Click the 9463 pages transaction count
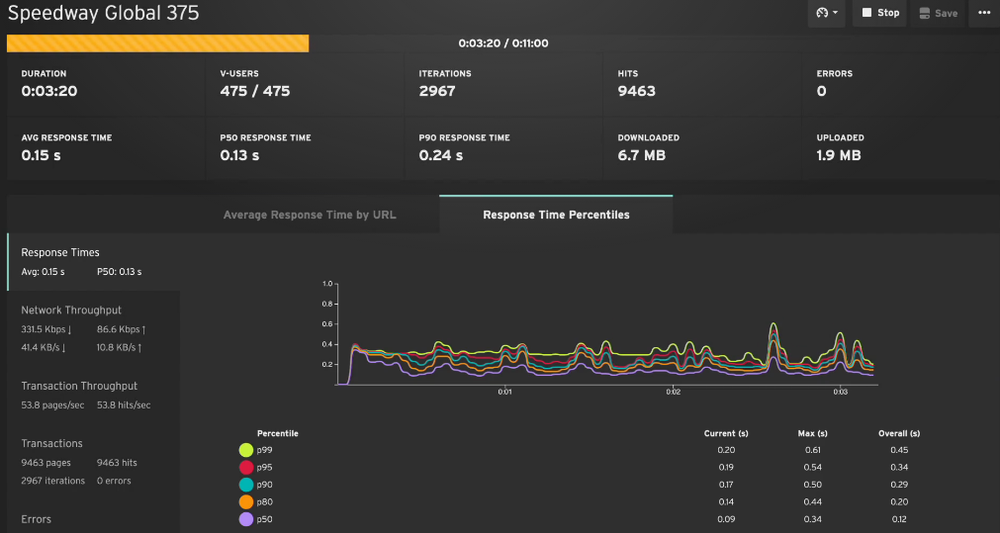The height and width of the screenshot is (533, 1000). (x=46, y=463)
